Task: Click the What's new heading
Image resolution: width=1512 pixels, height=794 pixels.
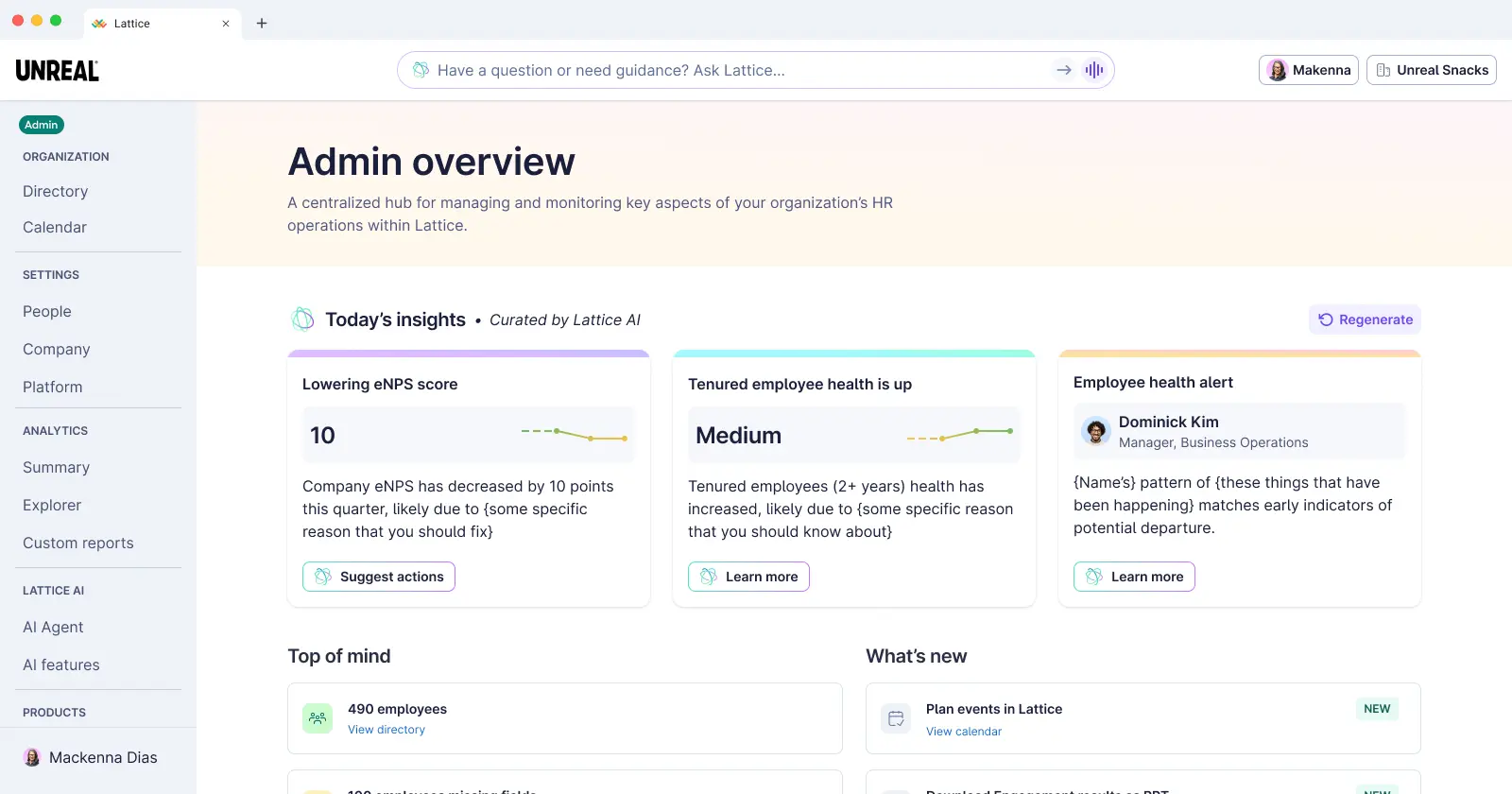Action: click(x=917, y=656)
